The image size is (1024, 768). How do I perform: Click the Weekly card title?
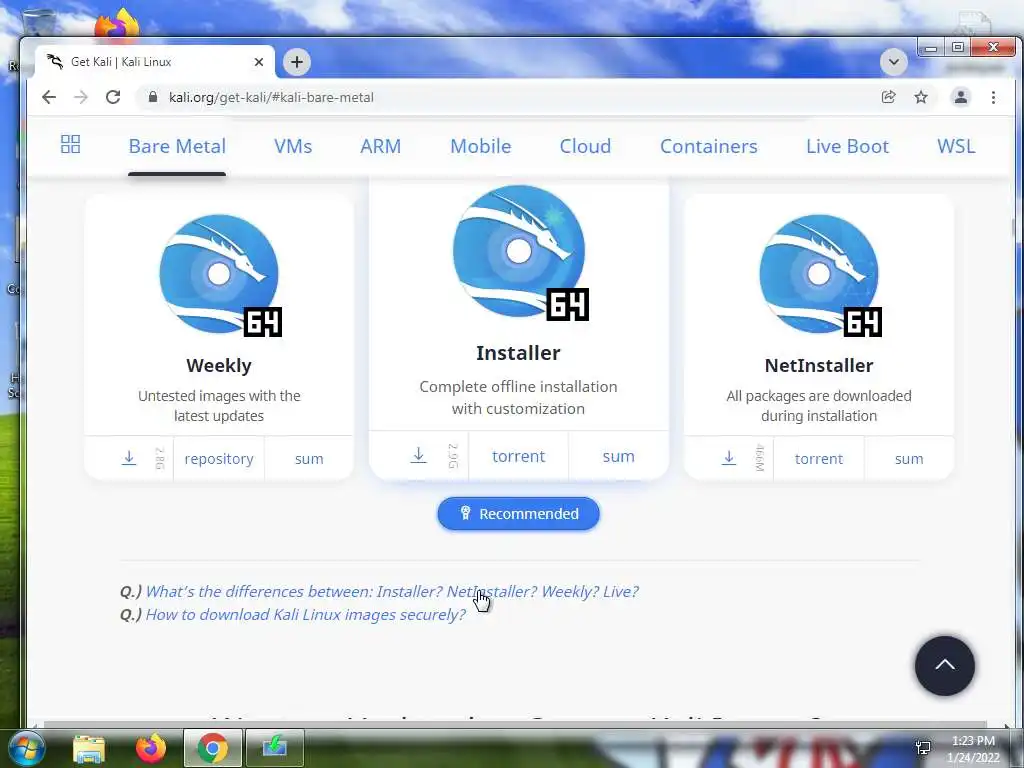(219, 365)
